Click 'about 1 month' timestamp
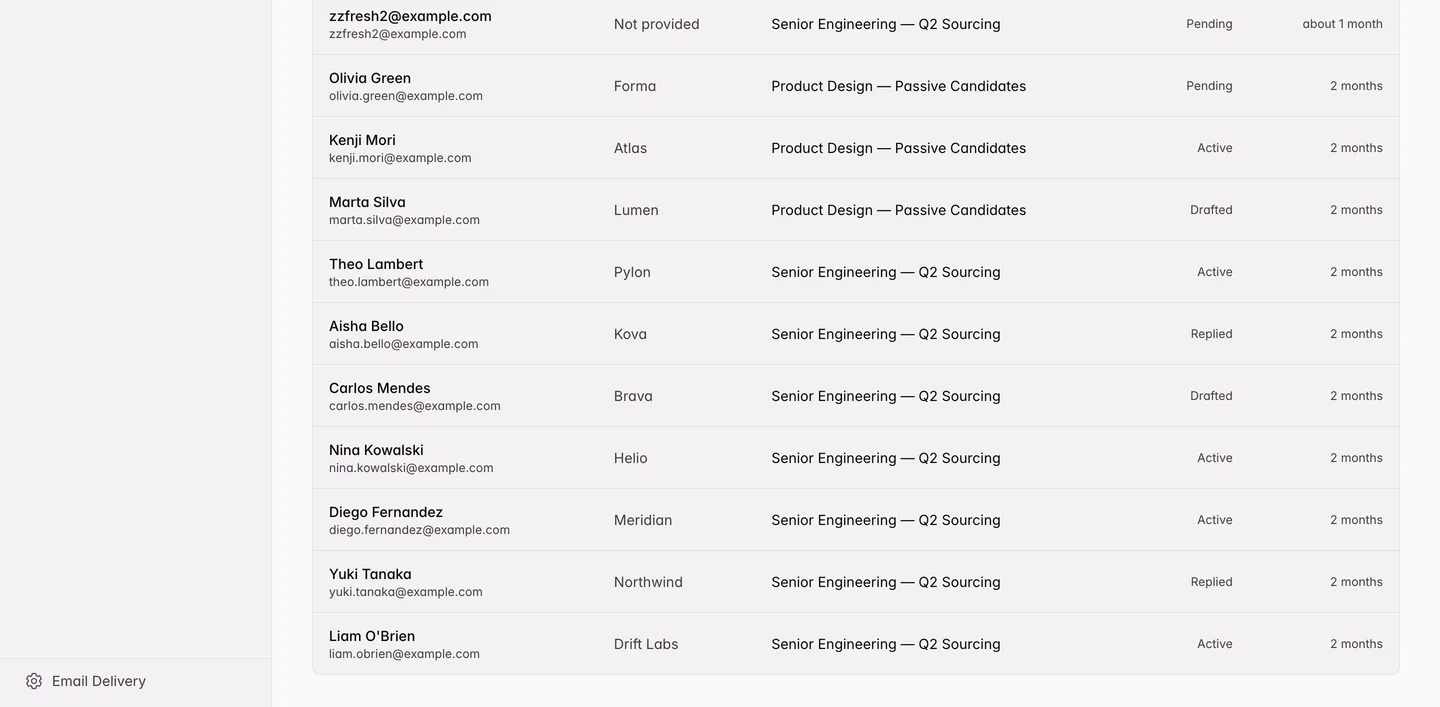Image resolution: width=1440 pixels, height=707 pixels. pyautogui.click(x=1342, y=24)
